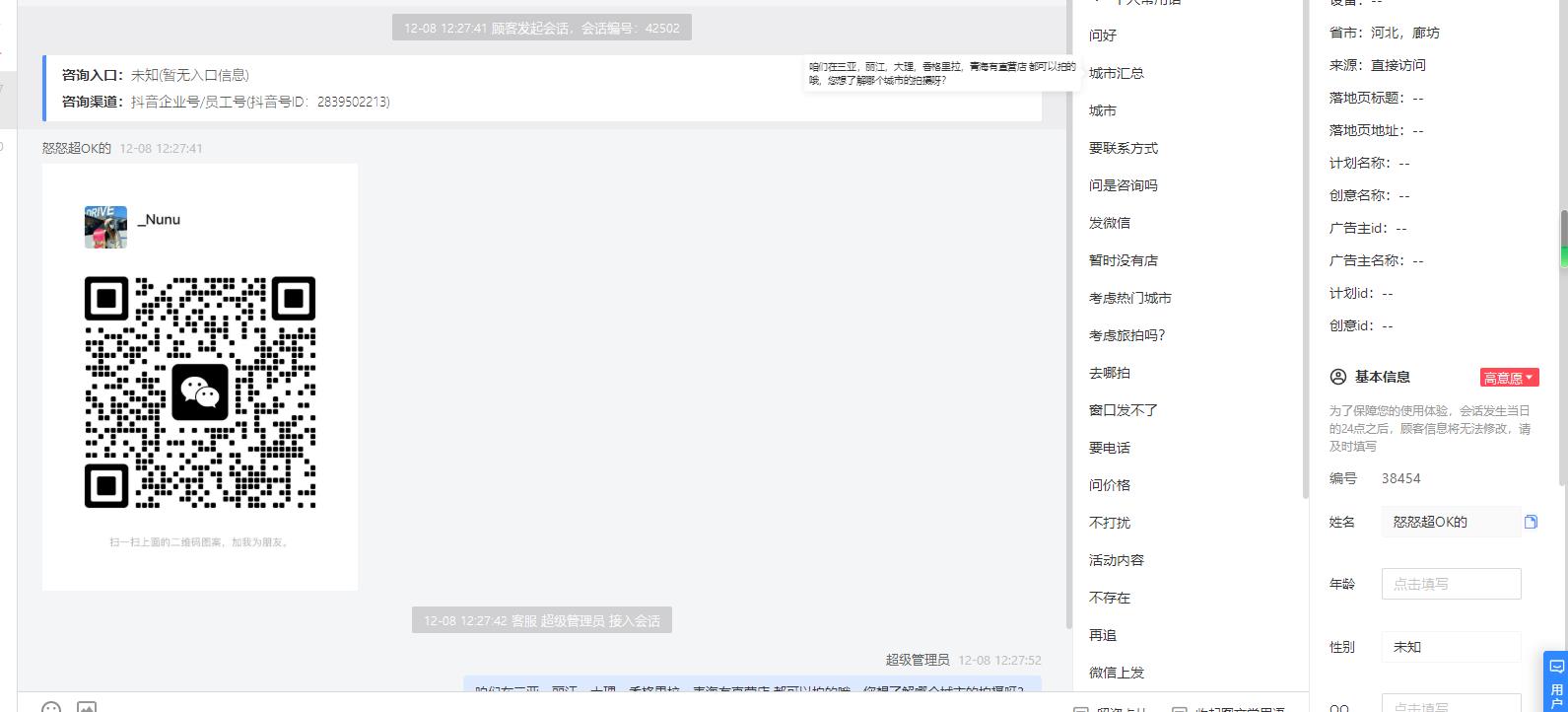Select the quick reply 微信上发
This screenshot has width=1568, height=712.
point(1117,673)
